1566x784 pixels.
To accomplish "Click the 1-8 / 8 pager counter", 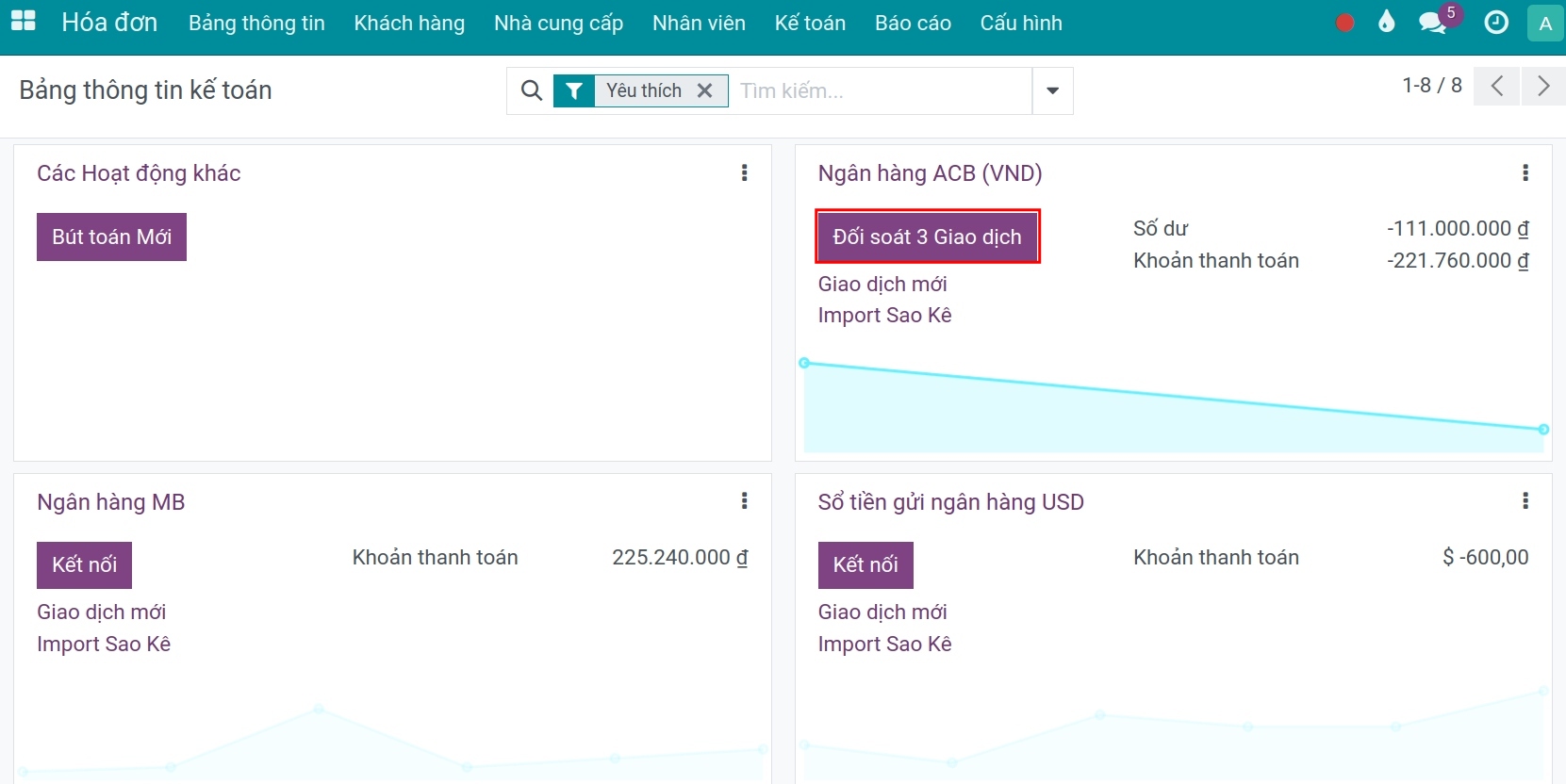I will click(x=1432, y=86).
